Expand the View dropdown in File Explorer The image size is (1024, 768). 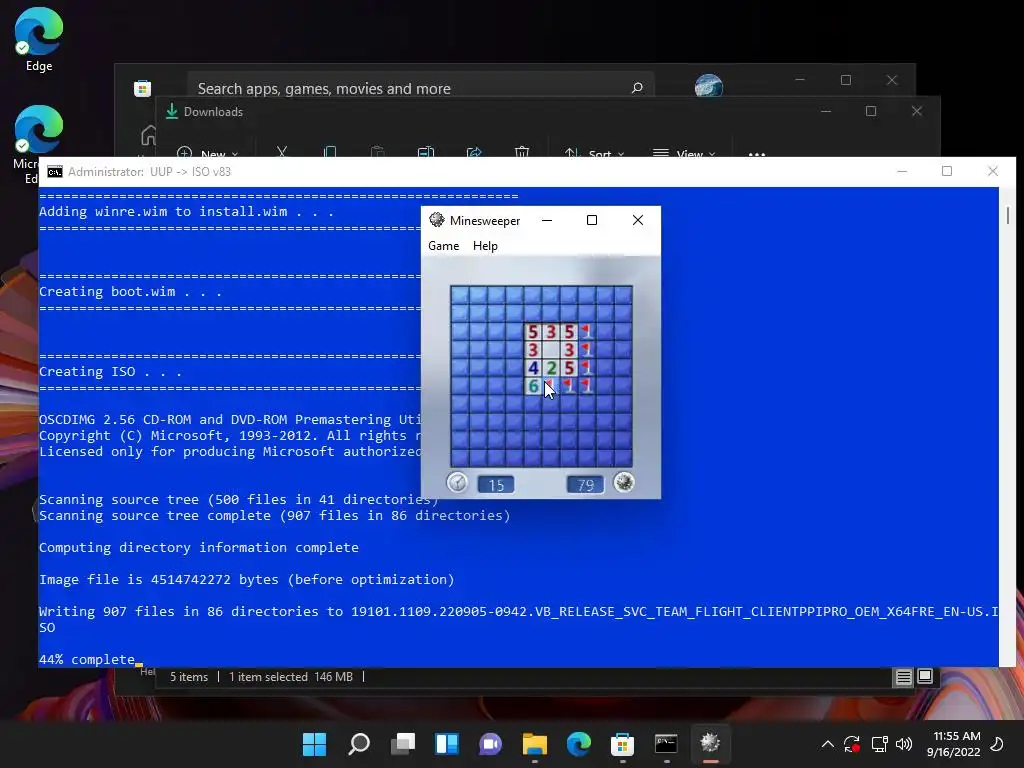(x=684, y=154)
